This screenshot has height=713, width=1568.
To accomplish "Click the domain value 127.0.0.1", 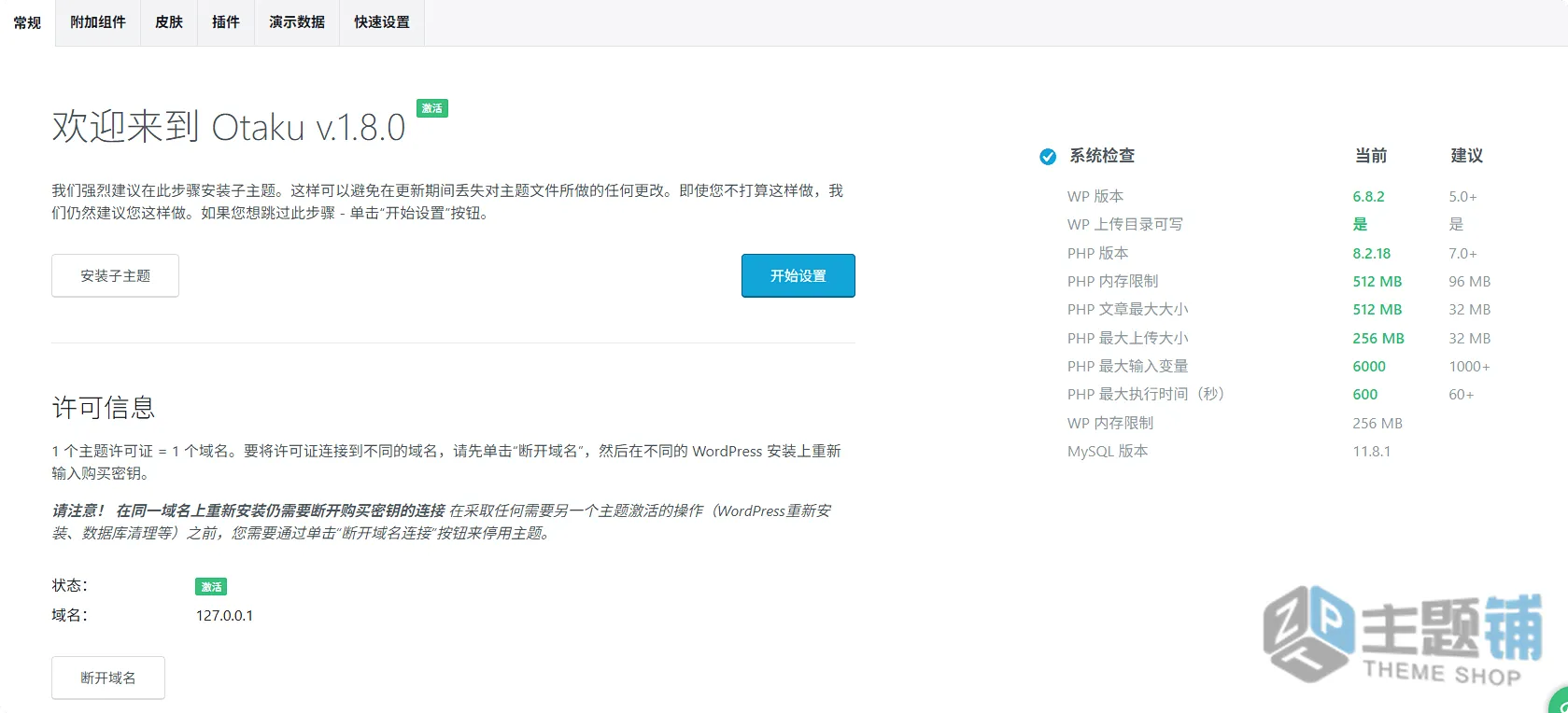I will tap(224, 615).
